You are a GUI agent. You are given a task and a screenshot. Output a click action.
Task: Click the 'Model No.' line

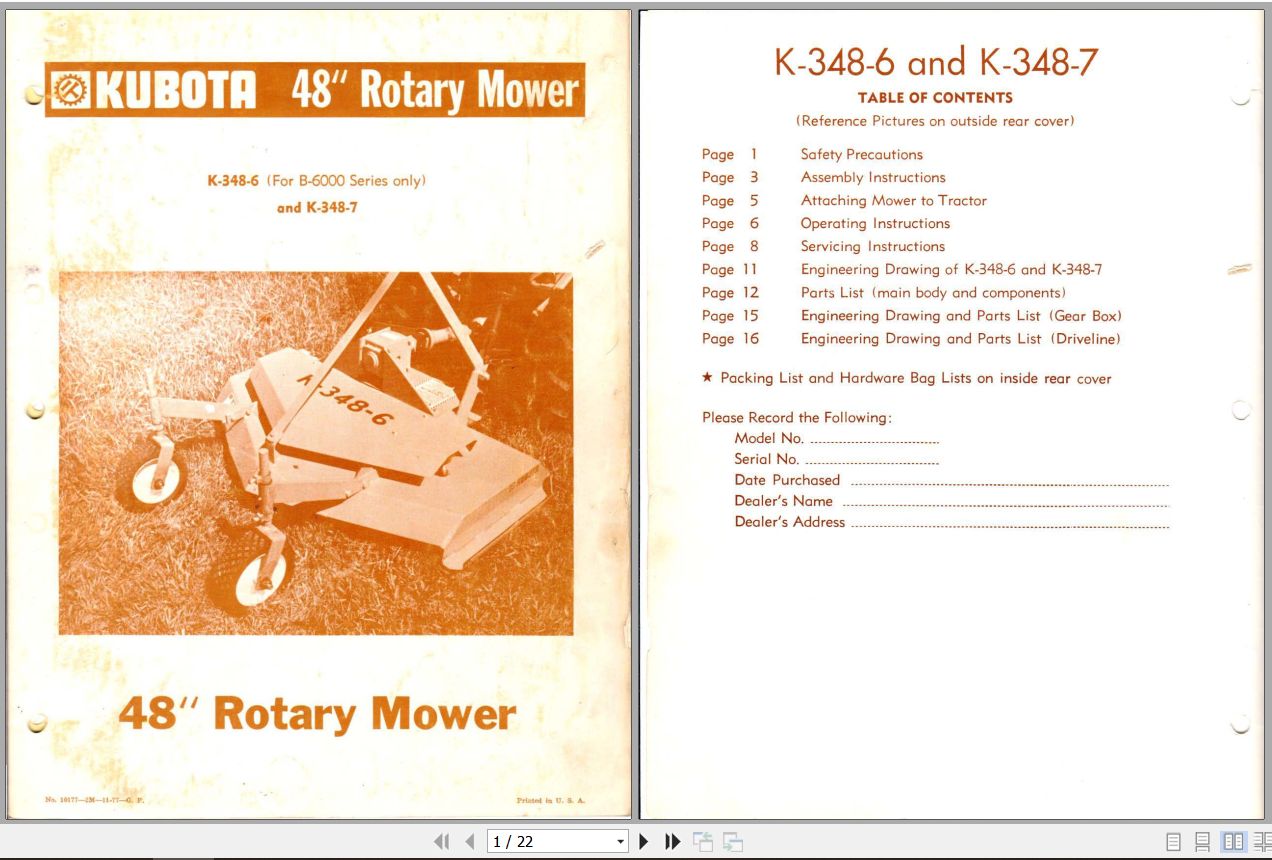(836, 438)
